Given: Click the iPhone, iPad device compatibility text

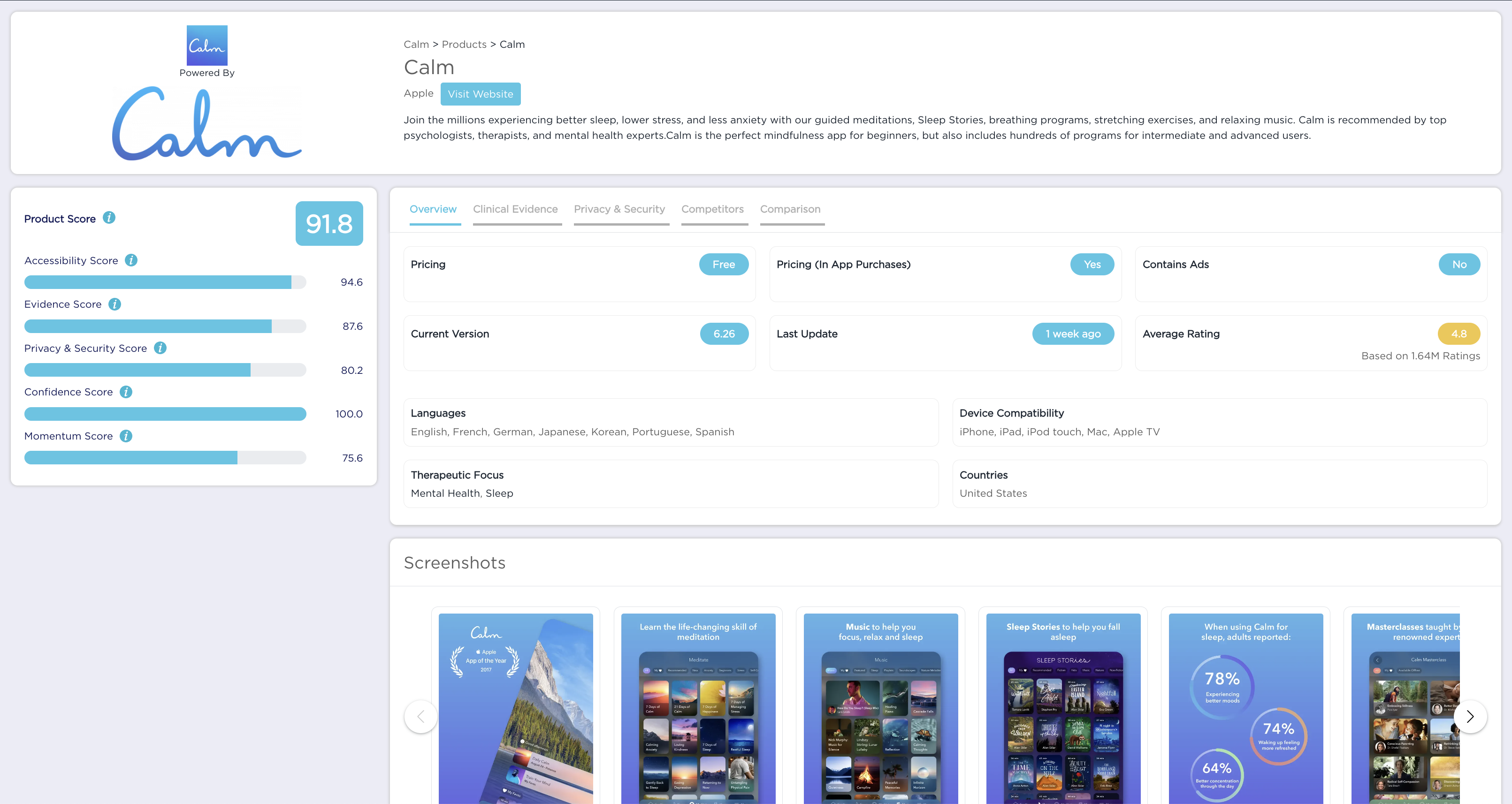Looking at the screenshot, I should [1060, 432].
